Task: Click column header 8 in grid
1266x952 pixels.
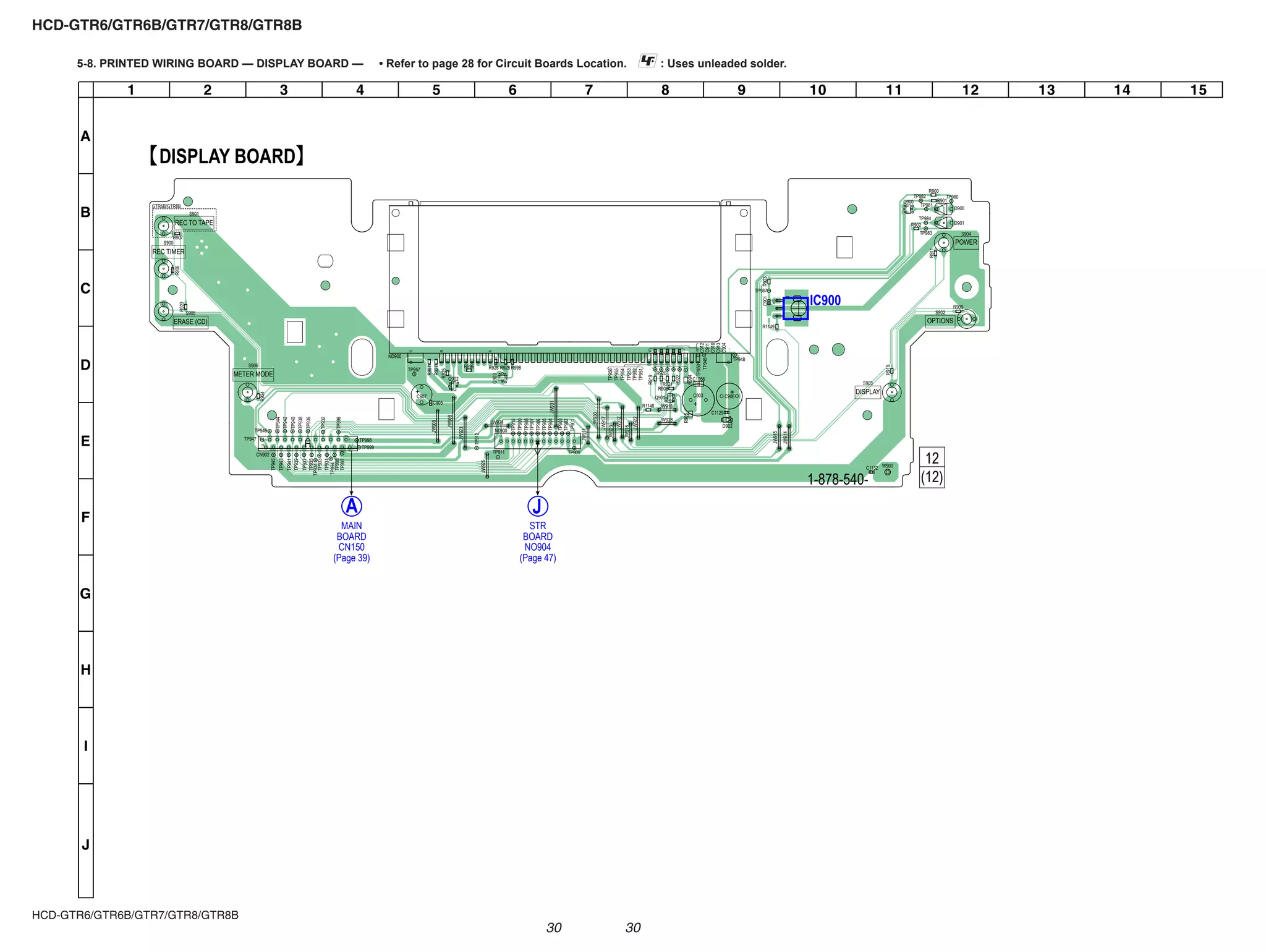Action: click(x=665, y=90)
